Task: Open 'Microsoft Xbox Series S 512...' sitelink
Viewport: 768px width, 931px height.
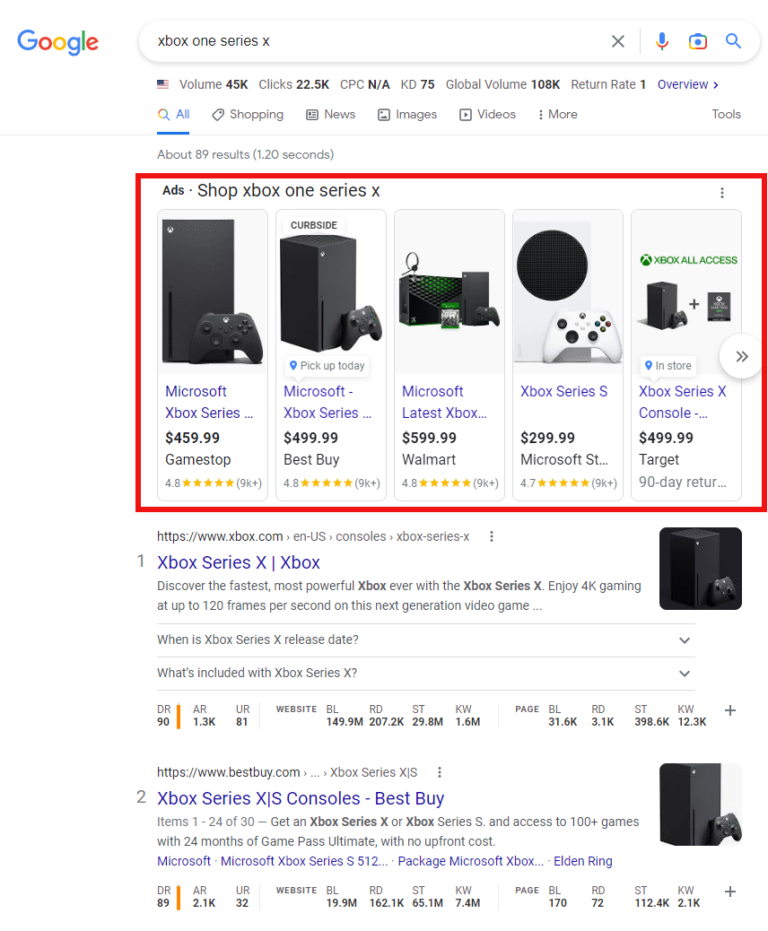Action: (304, 861)
